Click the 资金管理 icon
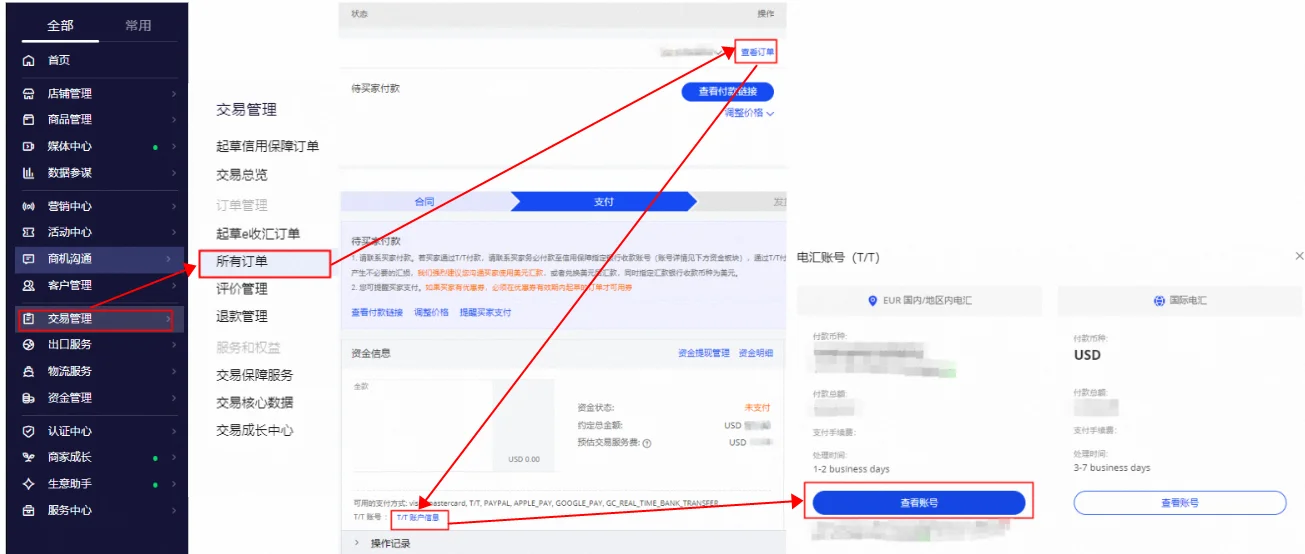The width and height of the screenshot is (1305, 554). pyautogui.click(x=28, y=398)
